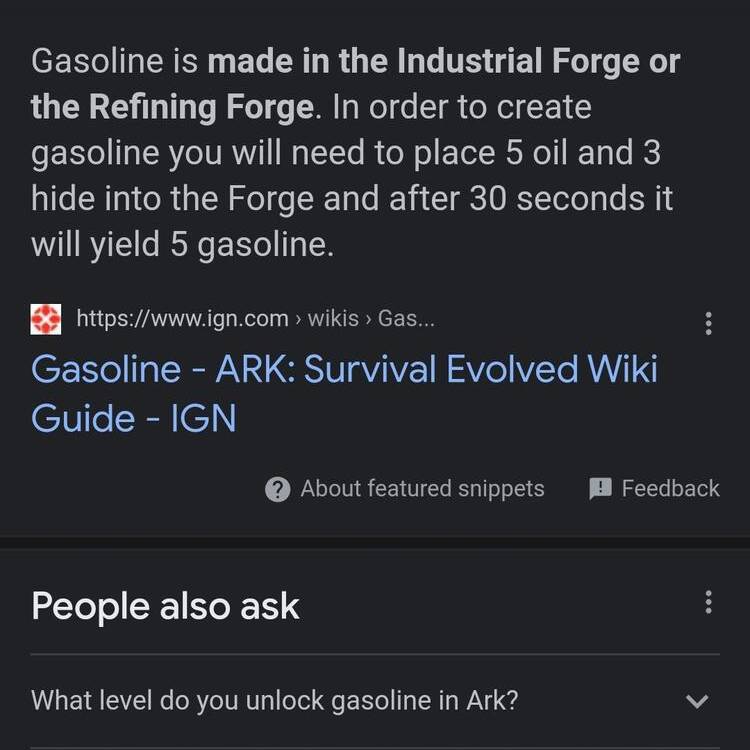This screenshot has width=750, height=750.
Task: Click the bold "the Refining Forge" text
Action: tap(172, 107)
